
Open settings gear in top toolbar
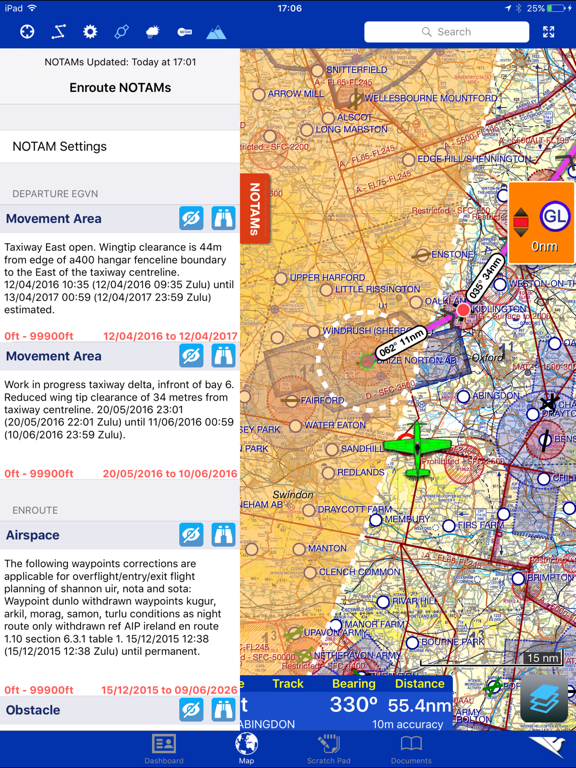coord(90,32)
